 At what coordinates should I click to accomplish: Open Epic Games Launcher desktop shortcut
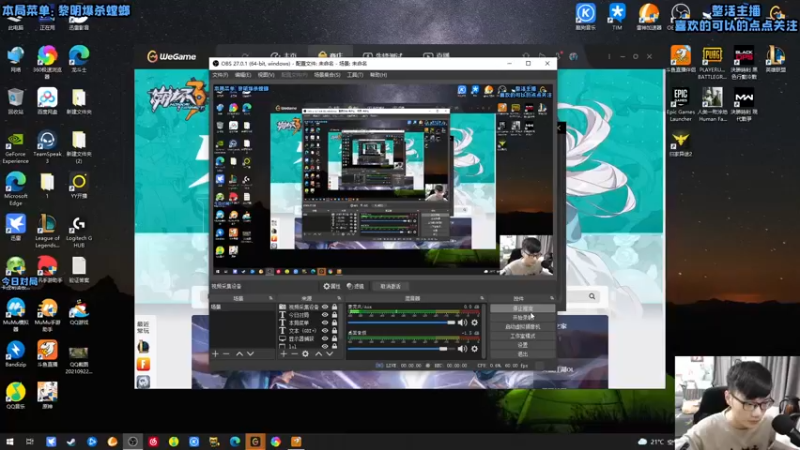[680, 105]
